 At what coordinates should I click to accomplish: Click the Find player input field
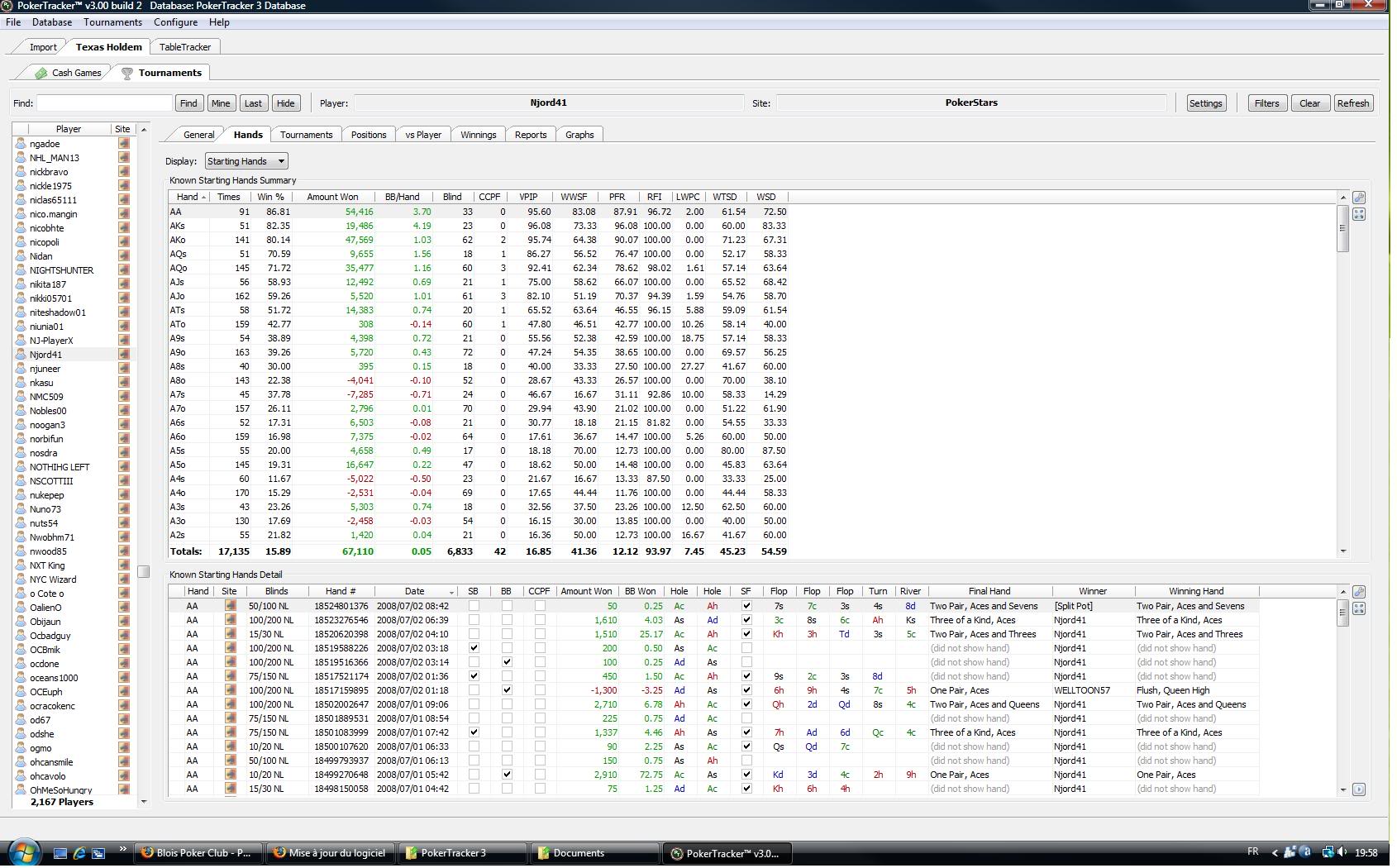(x=104, y=103)
